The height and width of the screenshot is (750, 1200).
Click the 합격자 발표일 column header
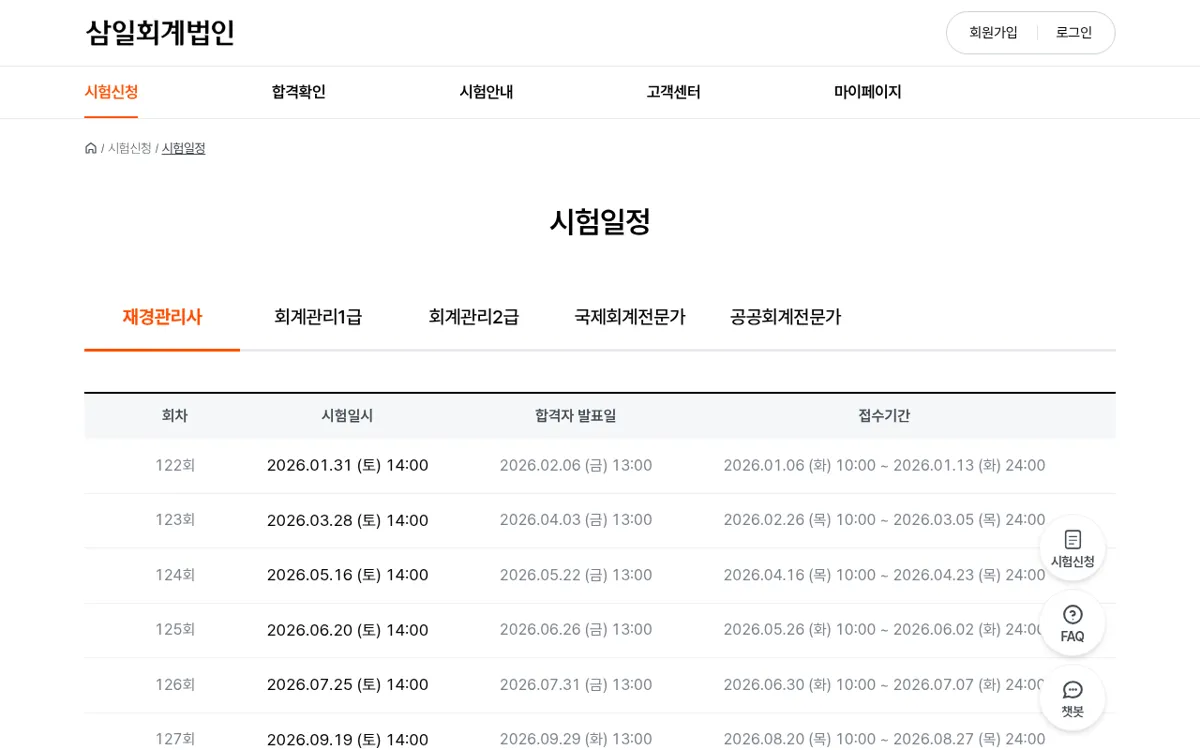(x=576, y=416)
